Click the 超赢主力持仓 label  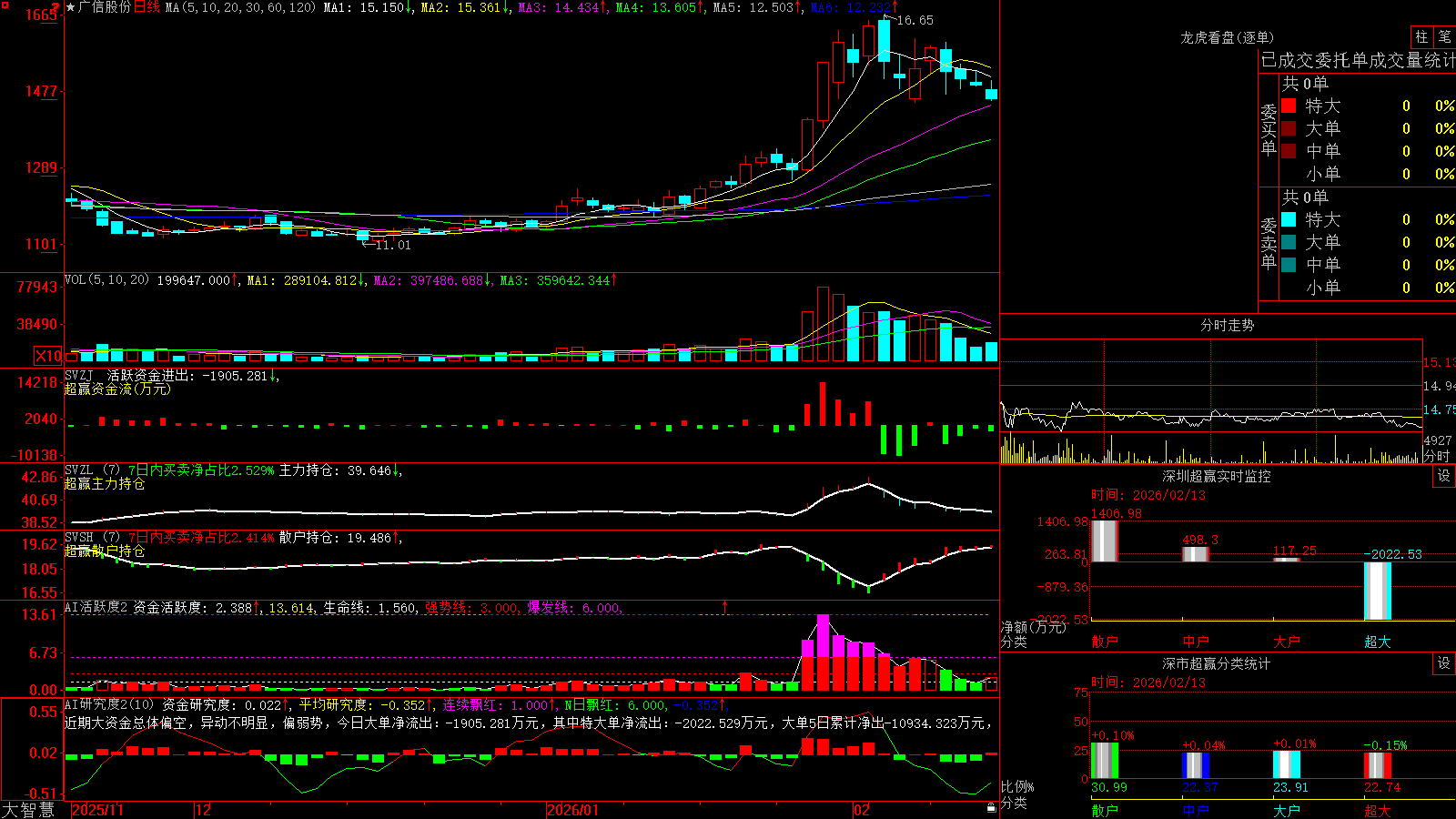tap(105, 483)
